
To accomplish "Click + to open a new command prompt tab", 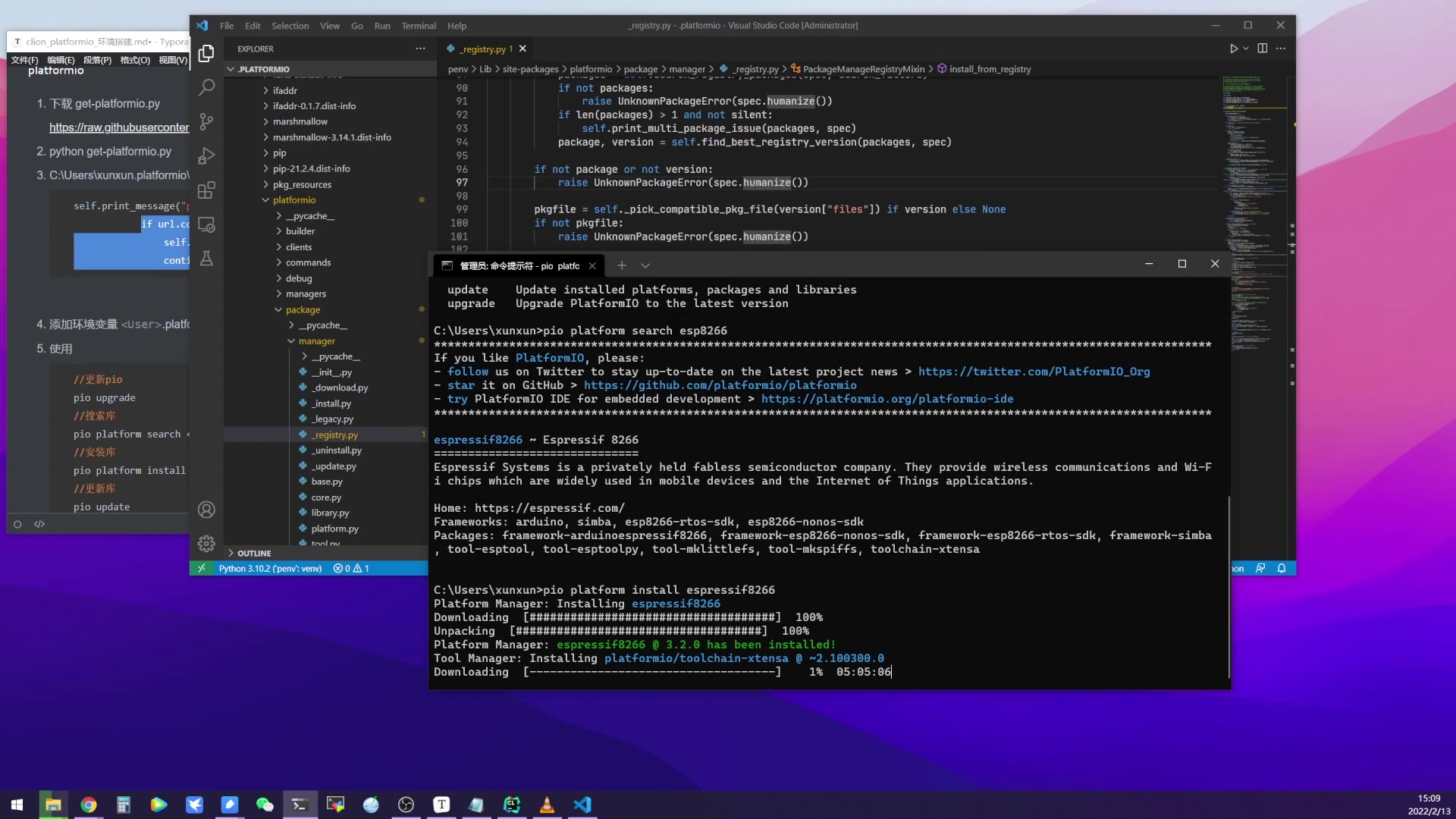I will [623, 265].
